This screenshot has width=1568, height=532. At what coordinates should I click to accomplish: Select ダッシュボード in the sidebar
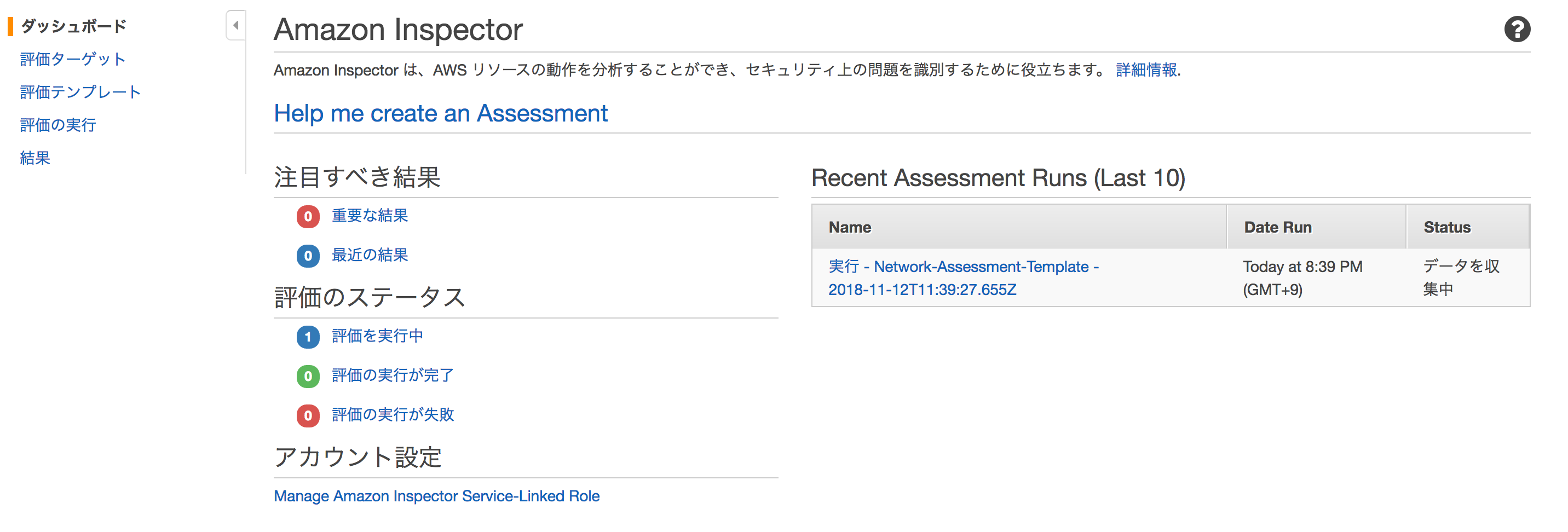[74, 26]
